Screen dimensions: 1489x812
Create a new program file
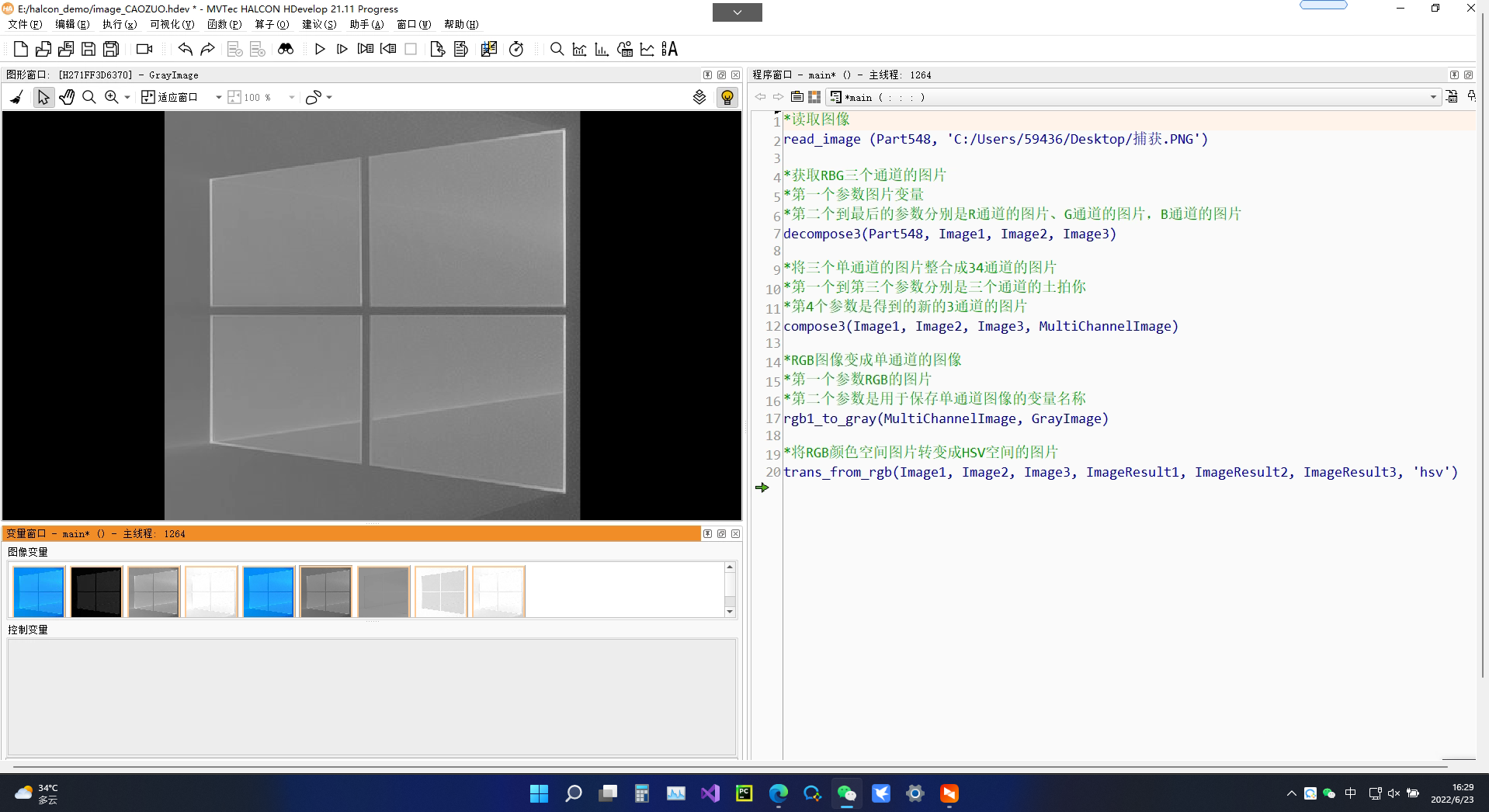point(21,49)
